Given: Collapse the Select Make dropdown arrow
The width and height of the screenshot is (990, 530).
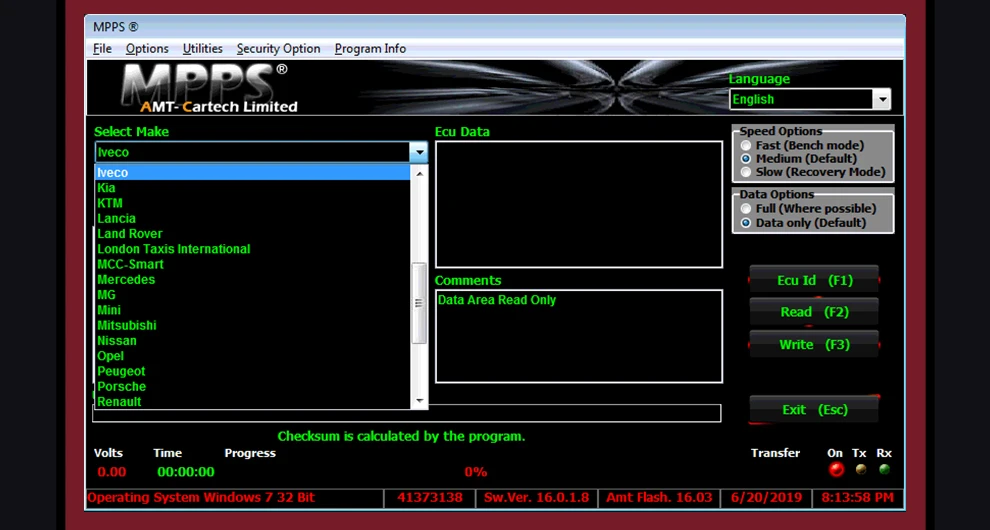Looking at the screenshot, I should point(418,152).
